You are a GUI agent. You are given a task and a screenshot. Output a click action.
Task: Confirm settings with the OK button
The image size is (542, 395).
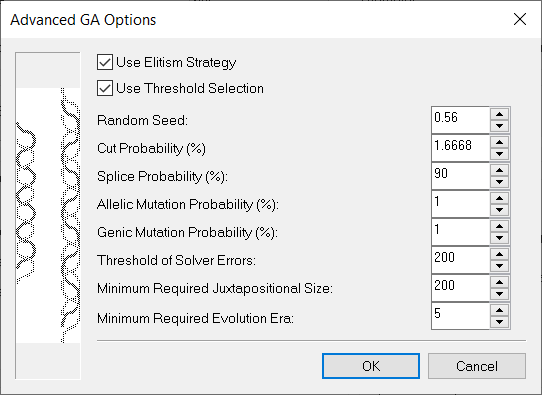(371, 366)
